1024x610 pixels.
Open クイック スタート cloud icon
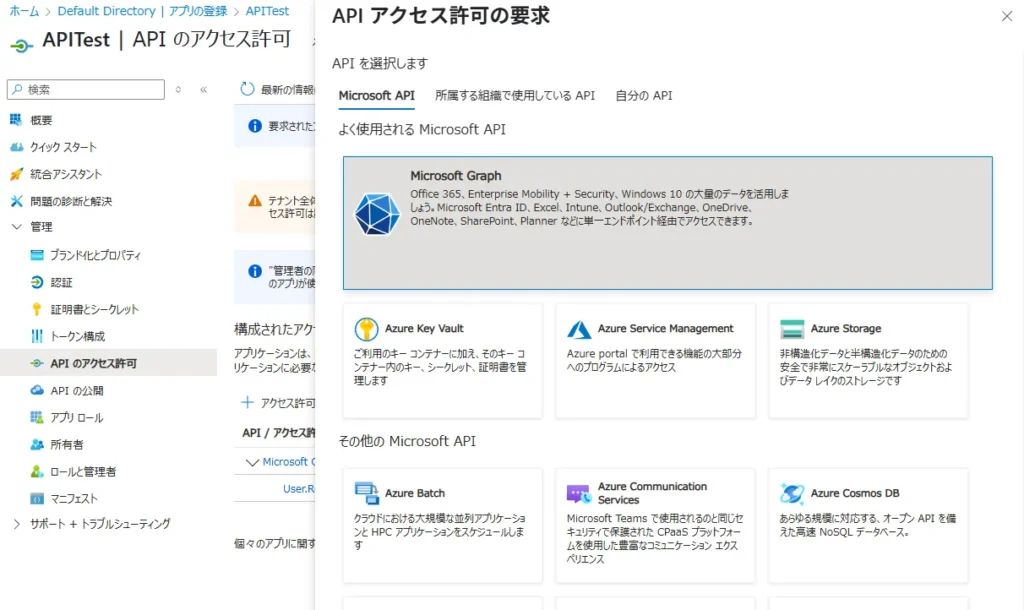point(16,147)
